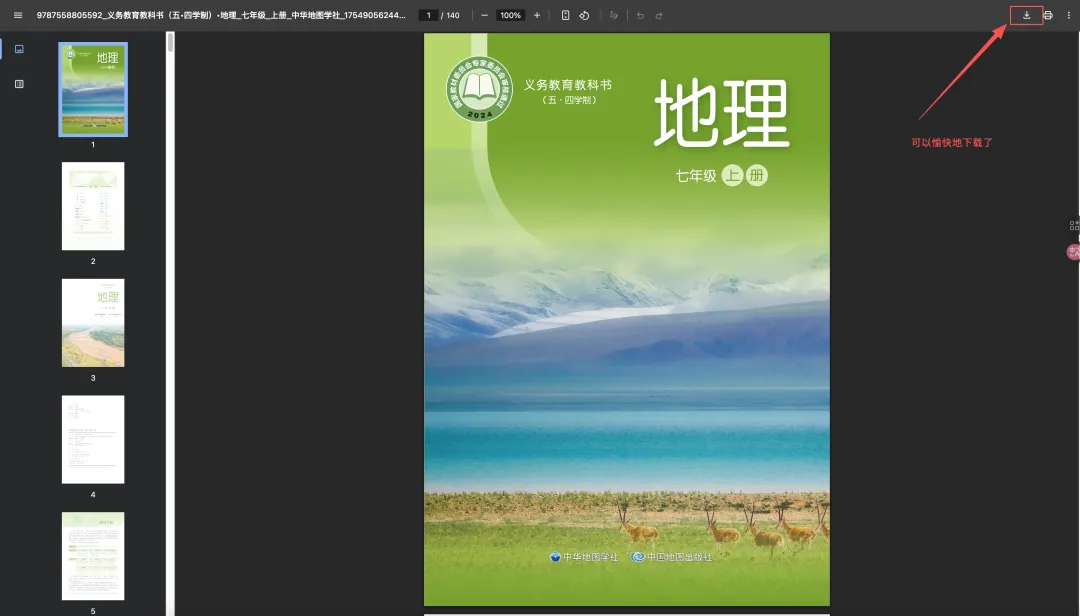
Task: Open page 4 thumbnail
Action: [93, 439]
